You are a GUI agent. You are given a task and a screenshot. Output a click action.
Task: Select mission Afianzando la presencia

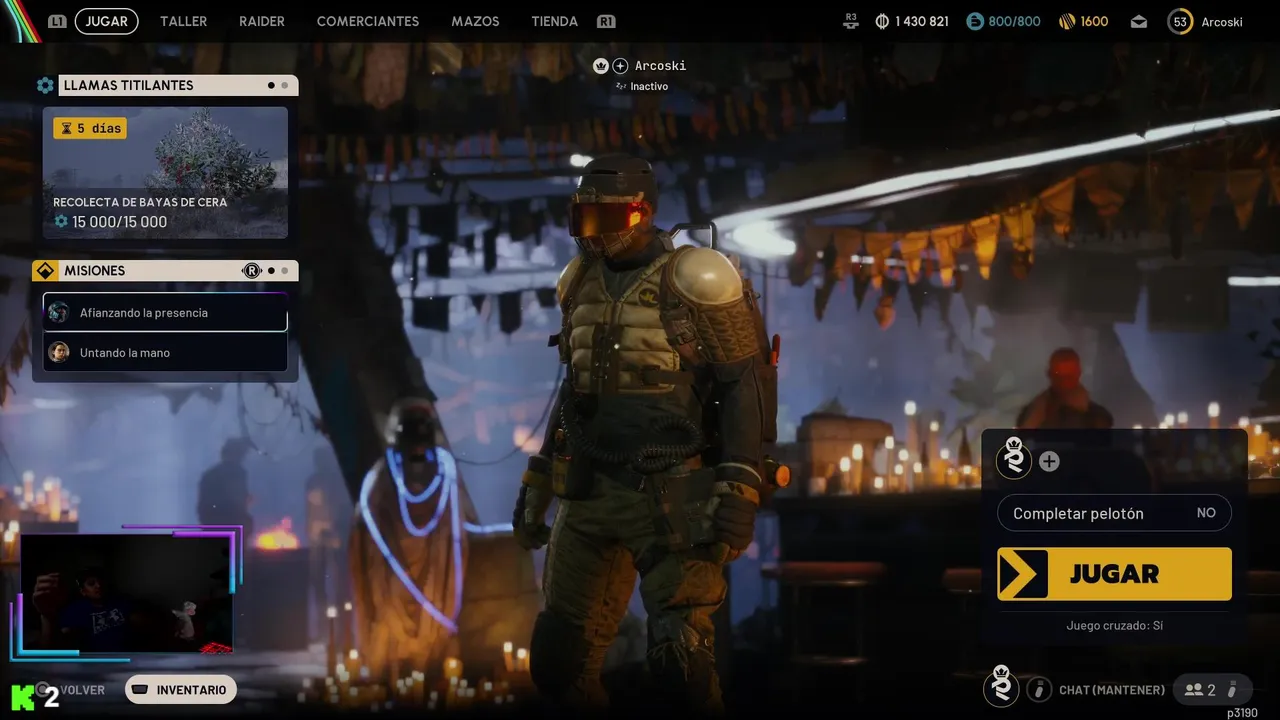click(x=165, y=313)
